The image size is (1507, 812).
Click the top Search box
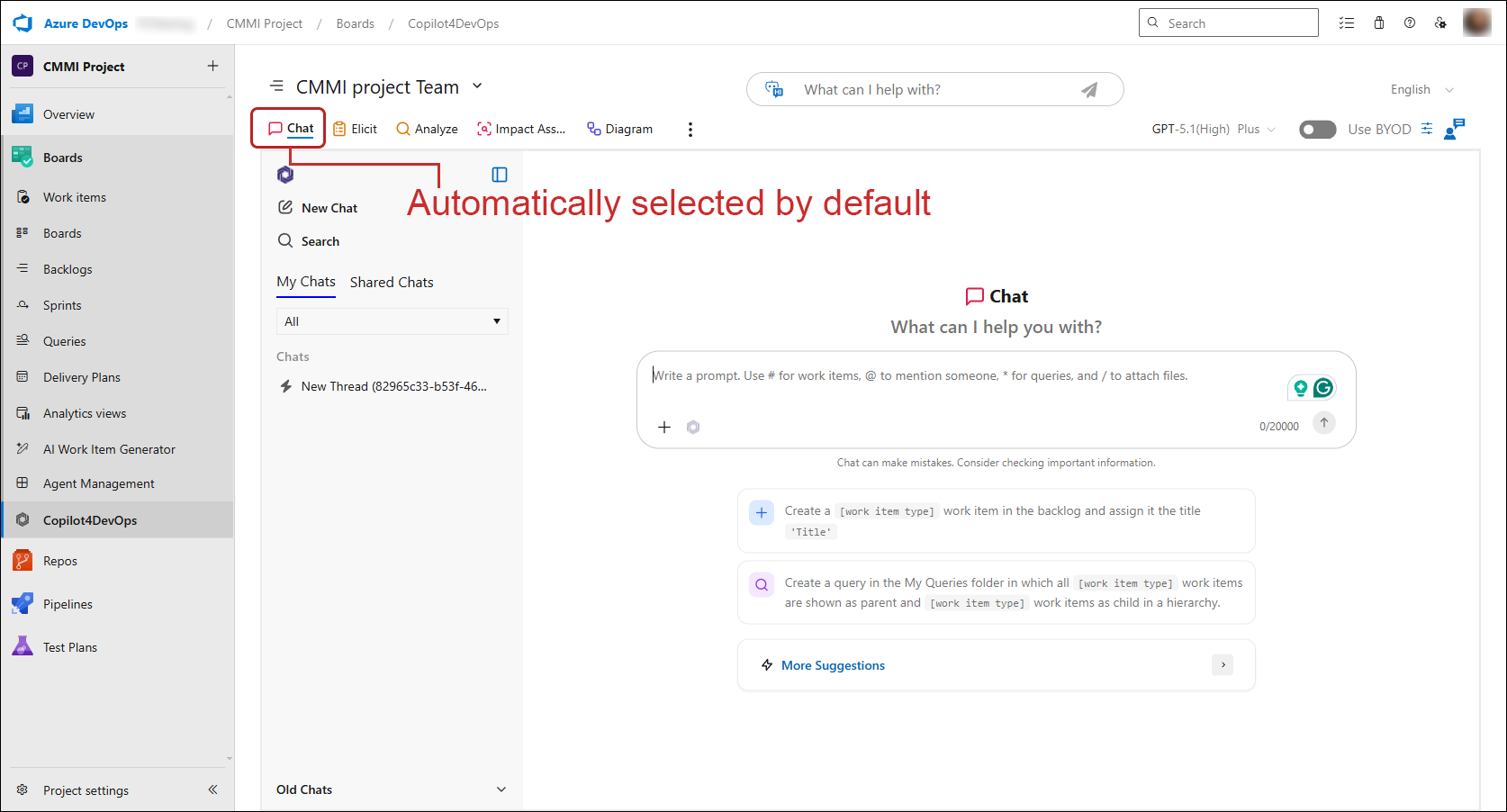pos(1228,23)
